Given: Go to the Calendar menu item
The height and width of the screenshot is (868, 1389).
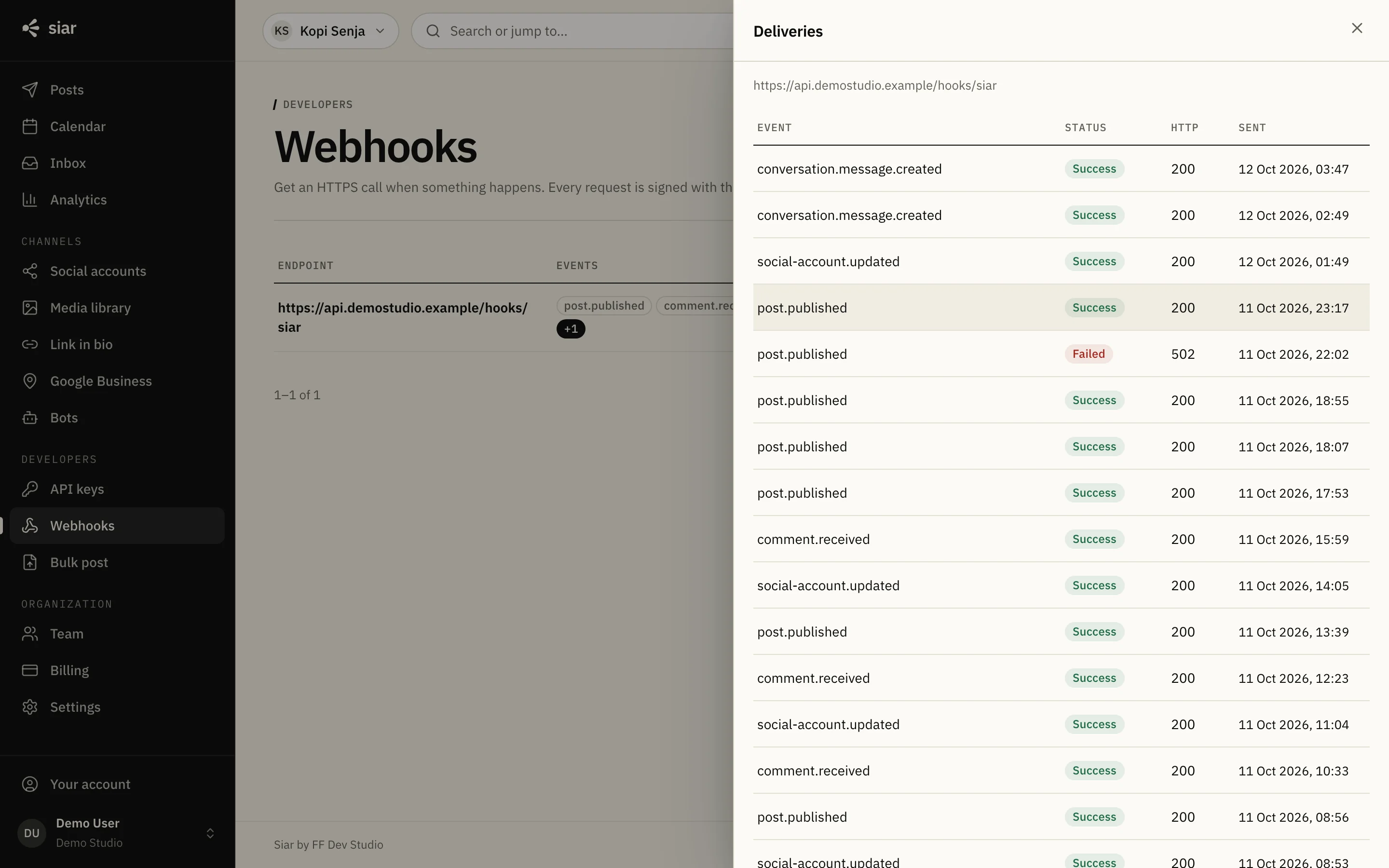Looking at the screenshot, I should (117, 126).
